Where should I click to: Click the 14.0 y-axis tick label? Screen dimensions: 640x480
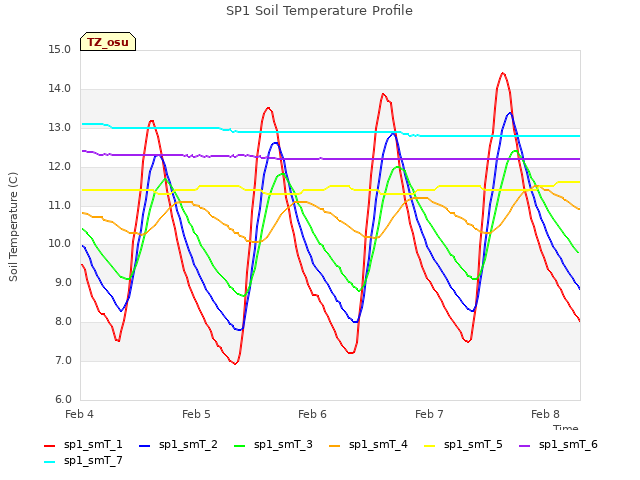click(x=60, y=89)
